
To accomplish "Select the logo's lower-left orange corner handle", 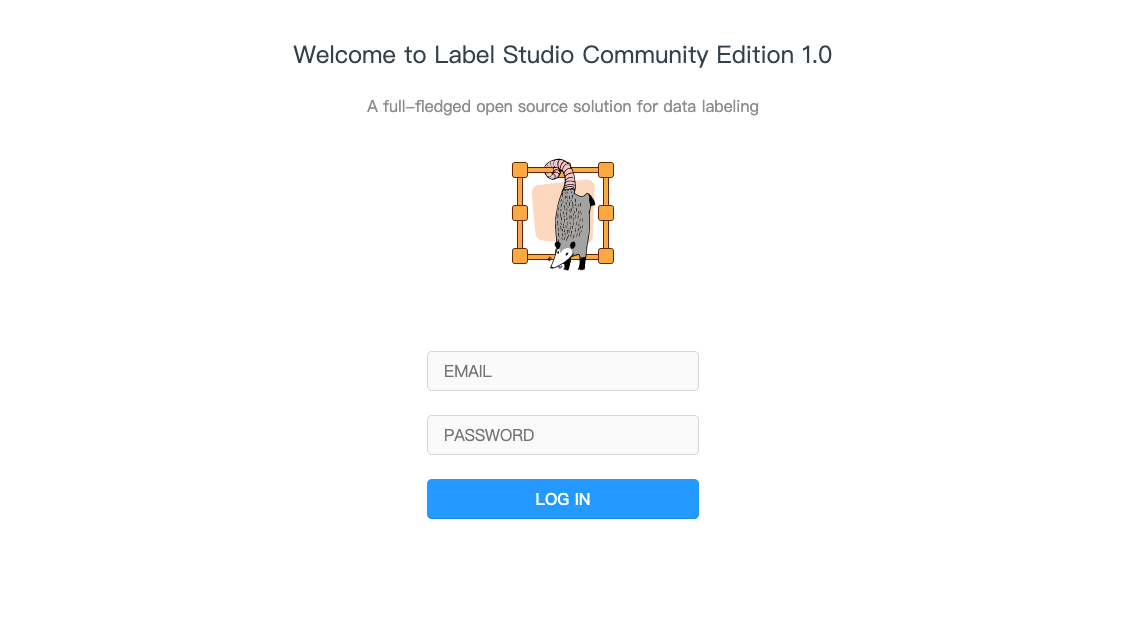I will point(520,256).
